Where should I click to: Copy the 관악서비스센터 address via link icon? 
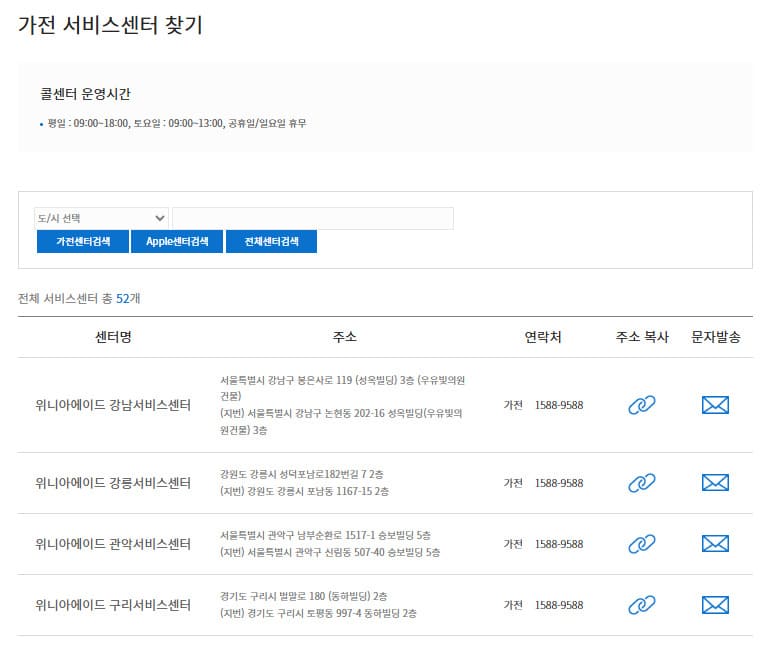point(641,544)
